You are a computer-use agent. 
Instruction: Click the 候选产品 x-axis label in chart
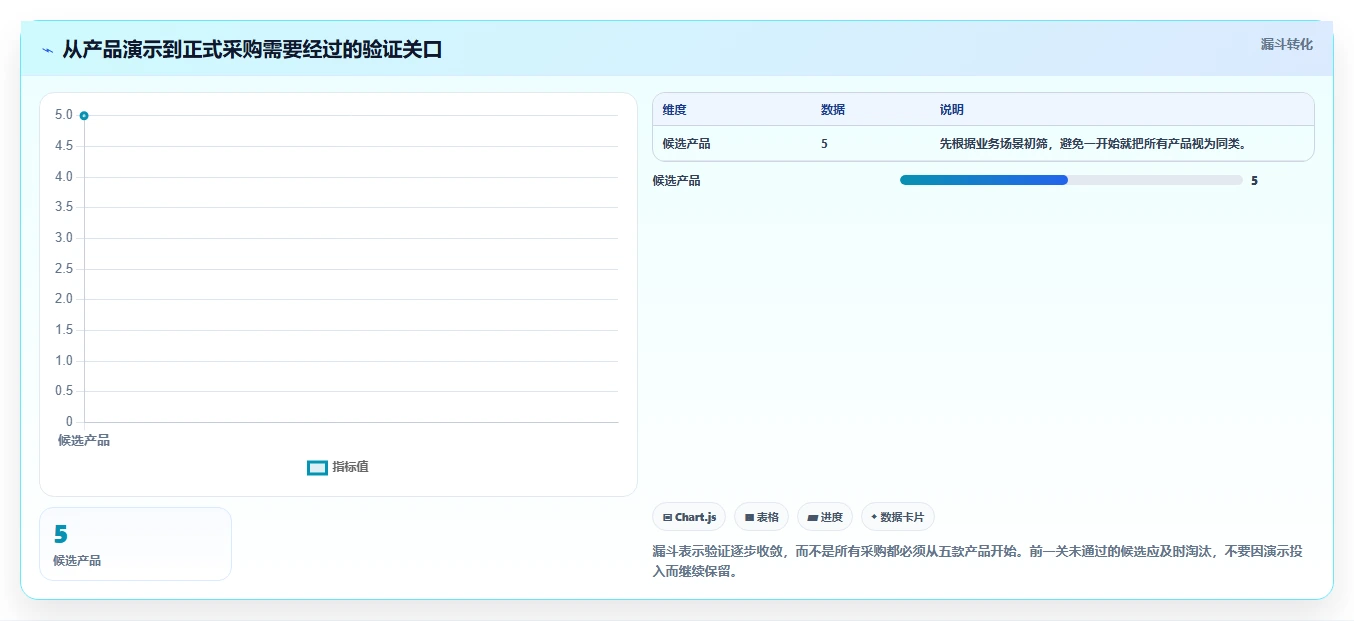[x=84, y=440]
